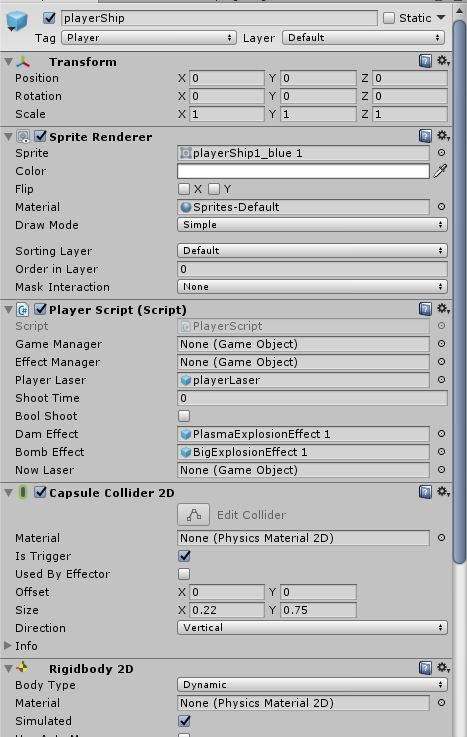Pick color with the eyedropper tool
This screenshot has height=737, width=467.
point(440,171)
